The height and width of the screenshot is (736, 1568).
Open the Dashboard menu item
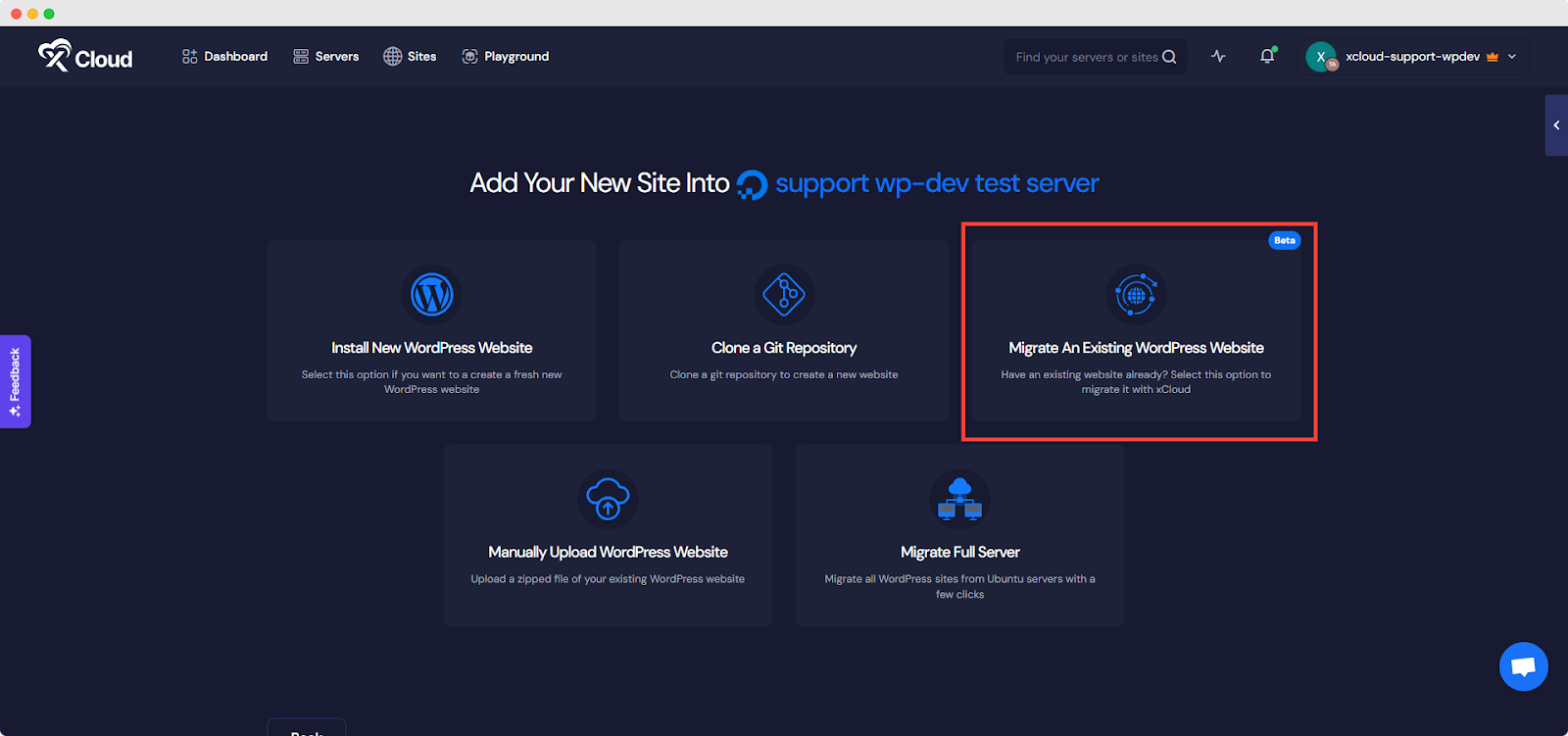pos(224,57)
